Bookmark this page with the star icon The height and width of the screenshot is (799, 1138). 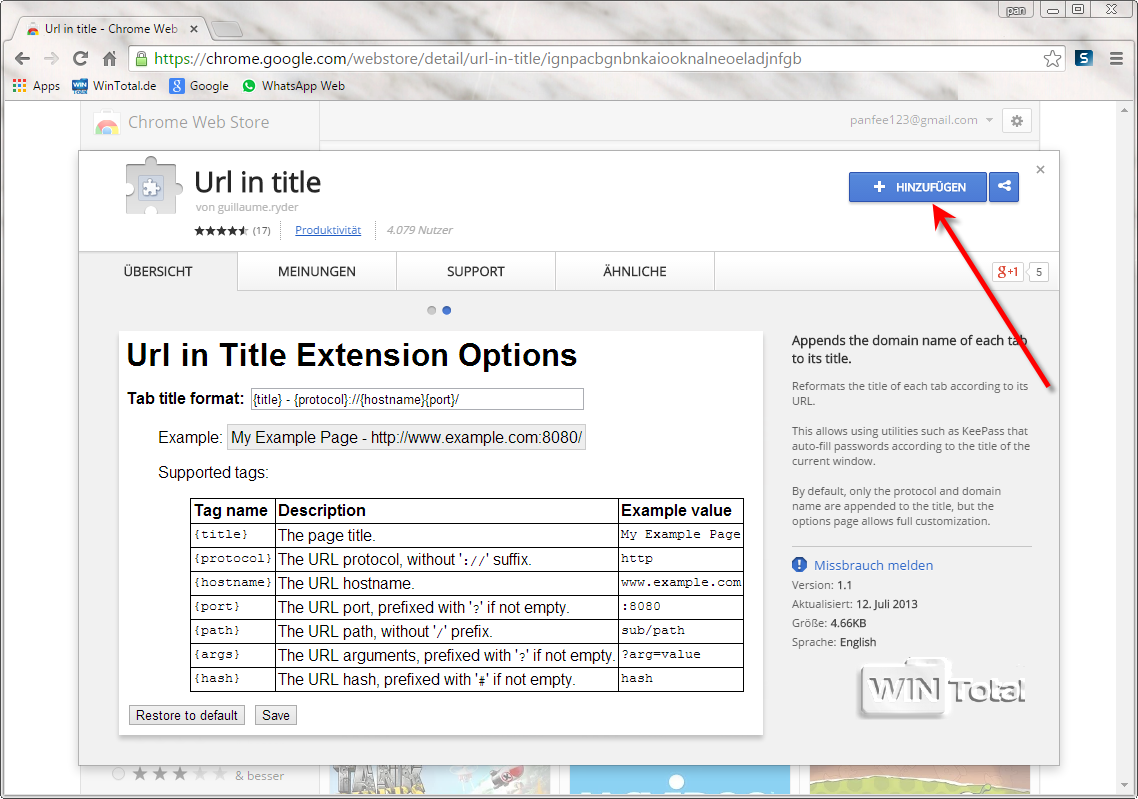click(x=1052, y=59)
